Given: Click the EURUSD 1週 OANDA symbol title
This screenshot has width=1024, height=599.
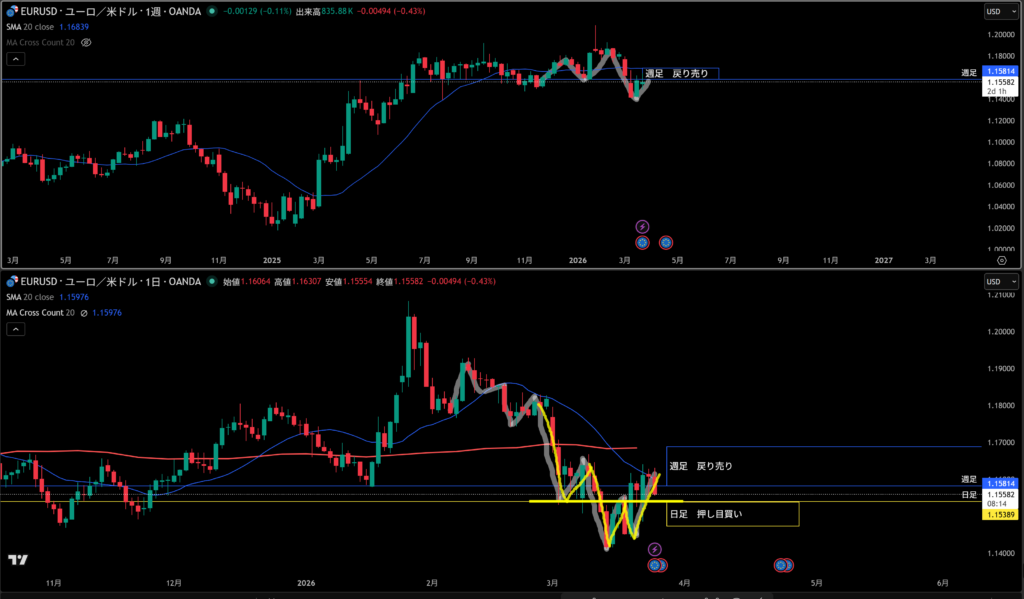Looking at the screenshot, I should pos(110,12).
